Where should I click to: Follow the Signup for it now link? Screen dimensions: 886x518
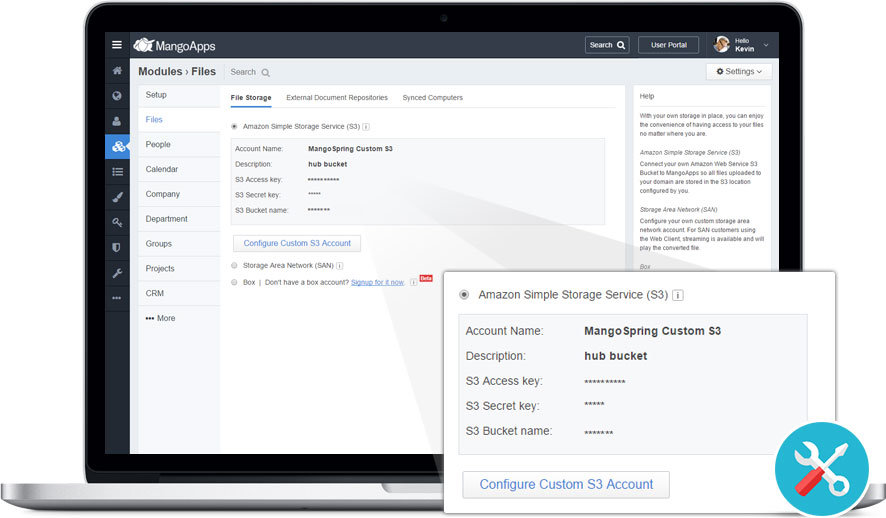(x=377, y=282)
